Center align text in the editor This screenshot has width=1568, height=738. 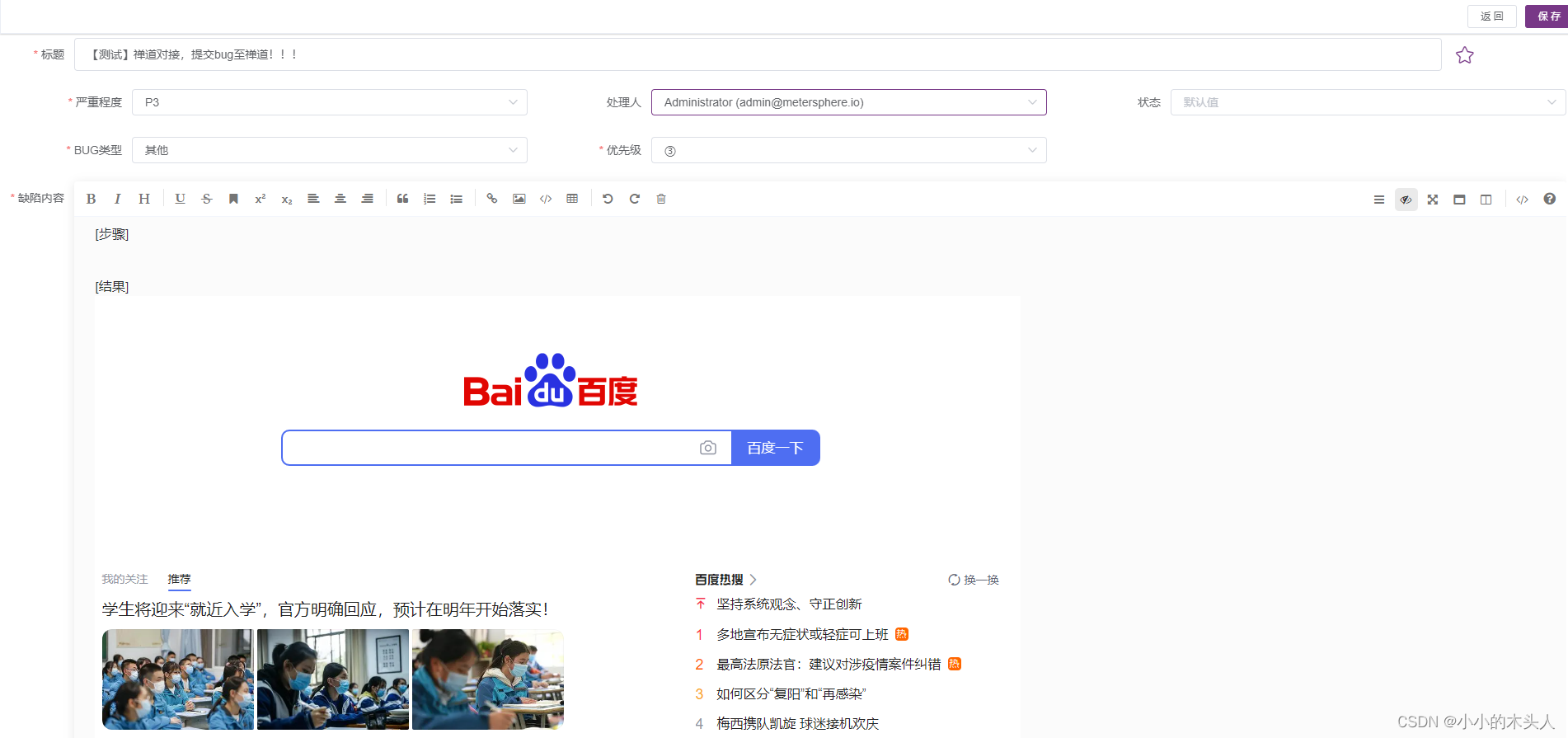pyautogui.click(x=340, y=199)
